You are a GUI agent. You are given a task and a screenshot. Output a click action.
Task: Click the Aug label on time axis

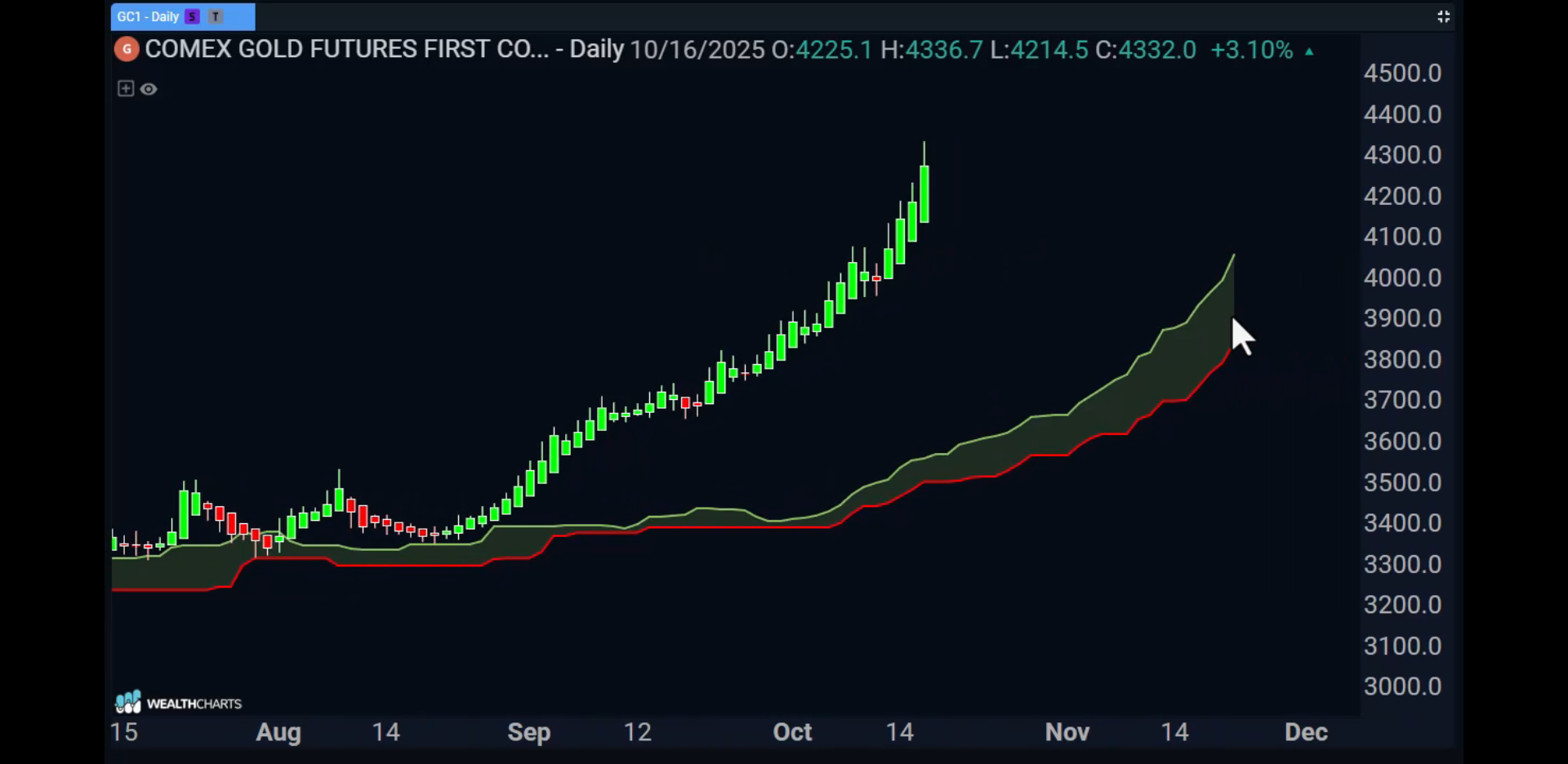click(278, 732)
